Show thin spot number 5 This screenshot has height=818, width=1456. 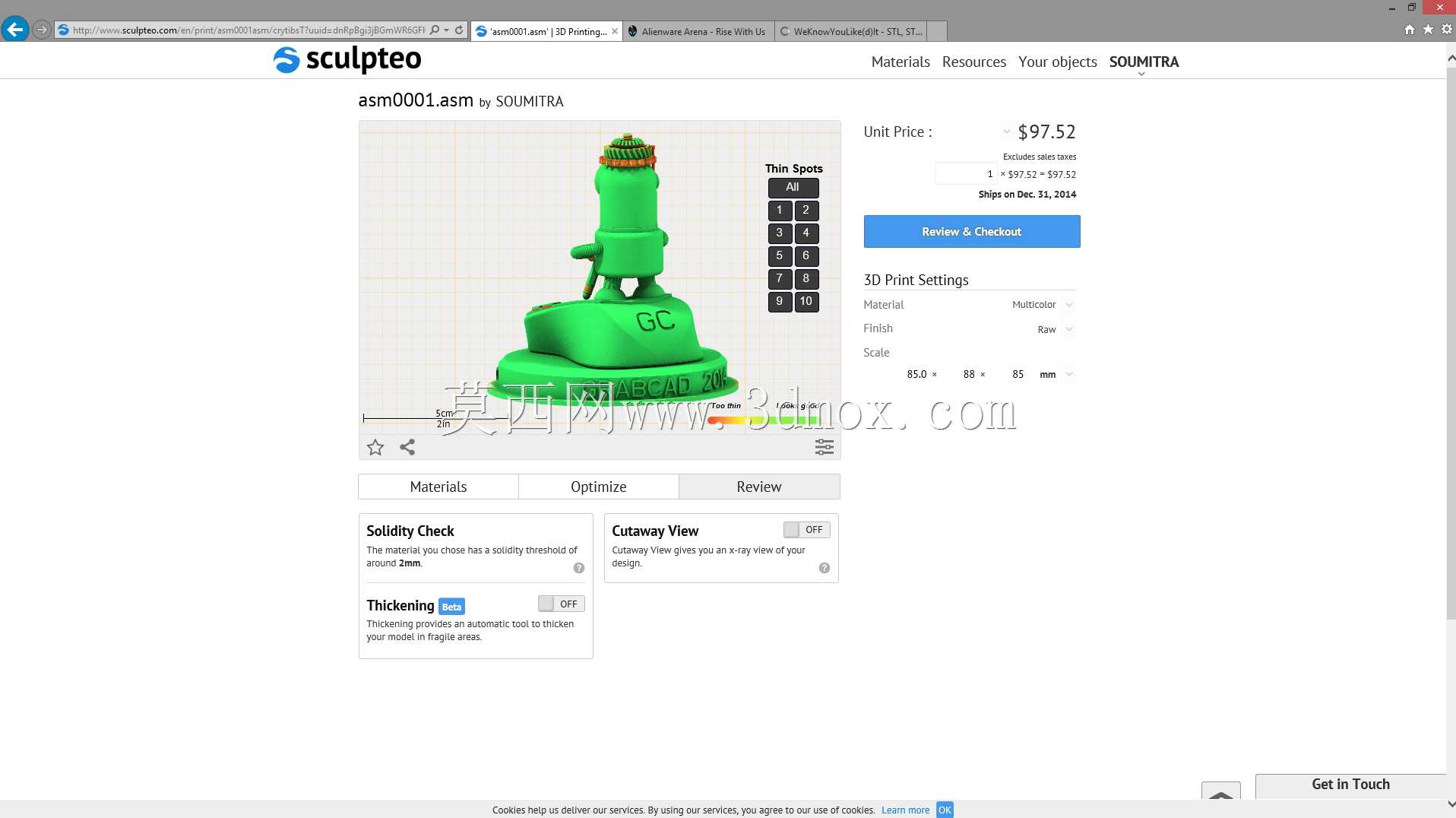coord(780,256)
